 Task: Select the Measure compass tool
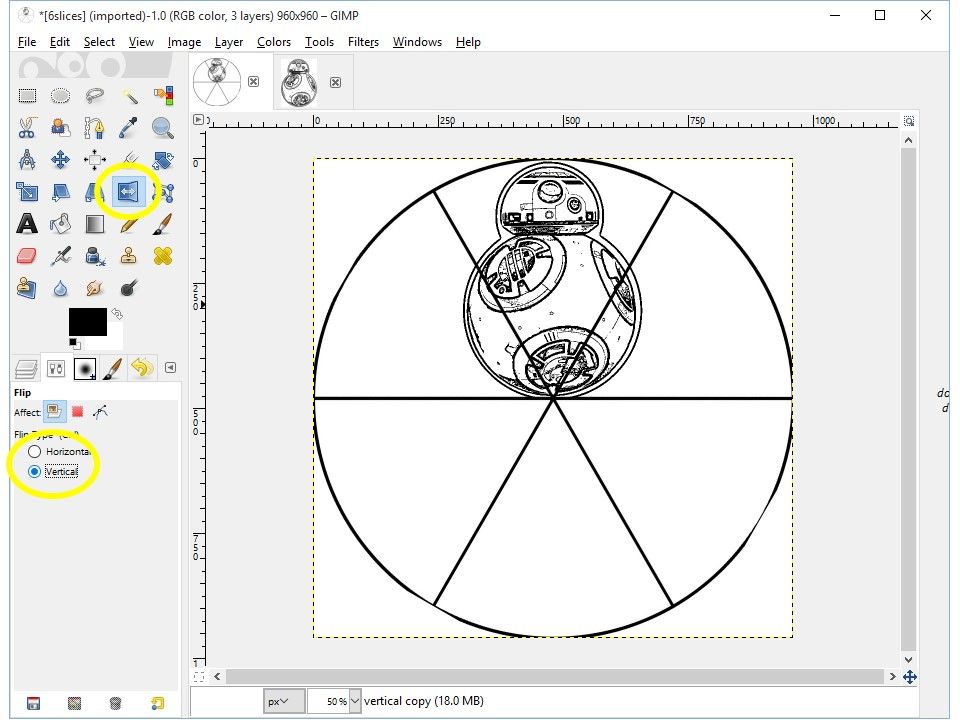tap(27, 160)
